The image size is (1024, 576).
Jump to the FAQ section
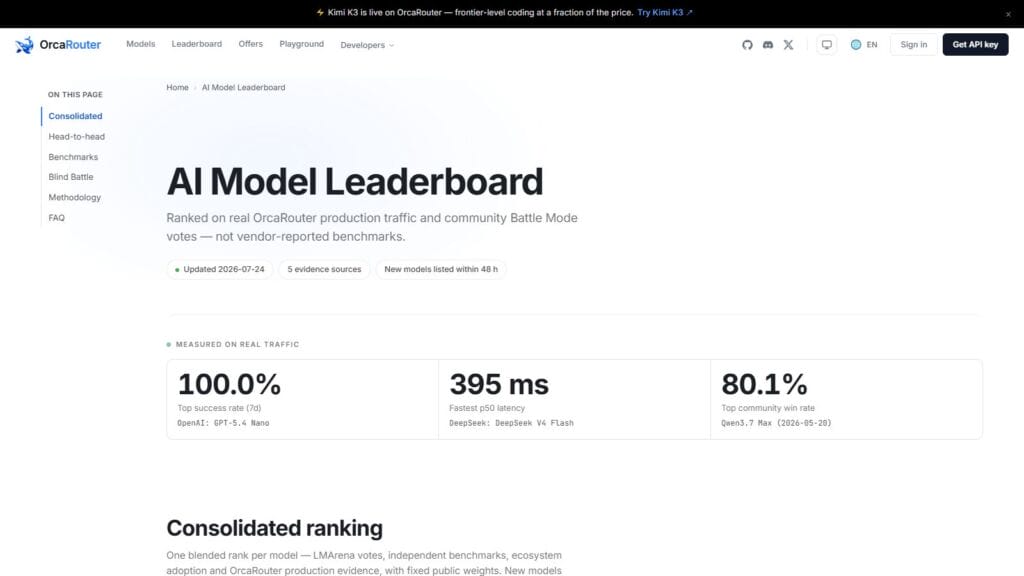56,217
